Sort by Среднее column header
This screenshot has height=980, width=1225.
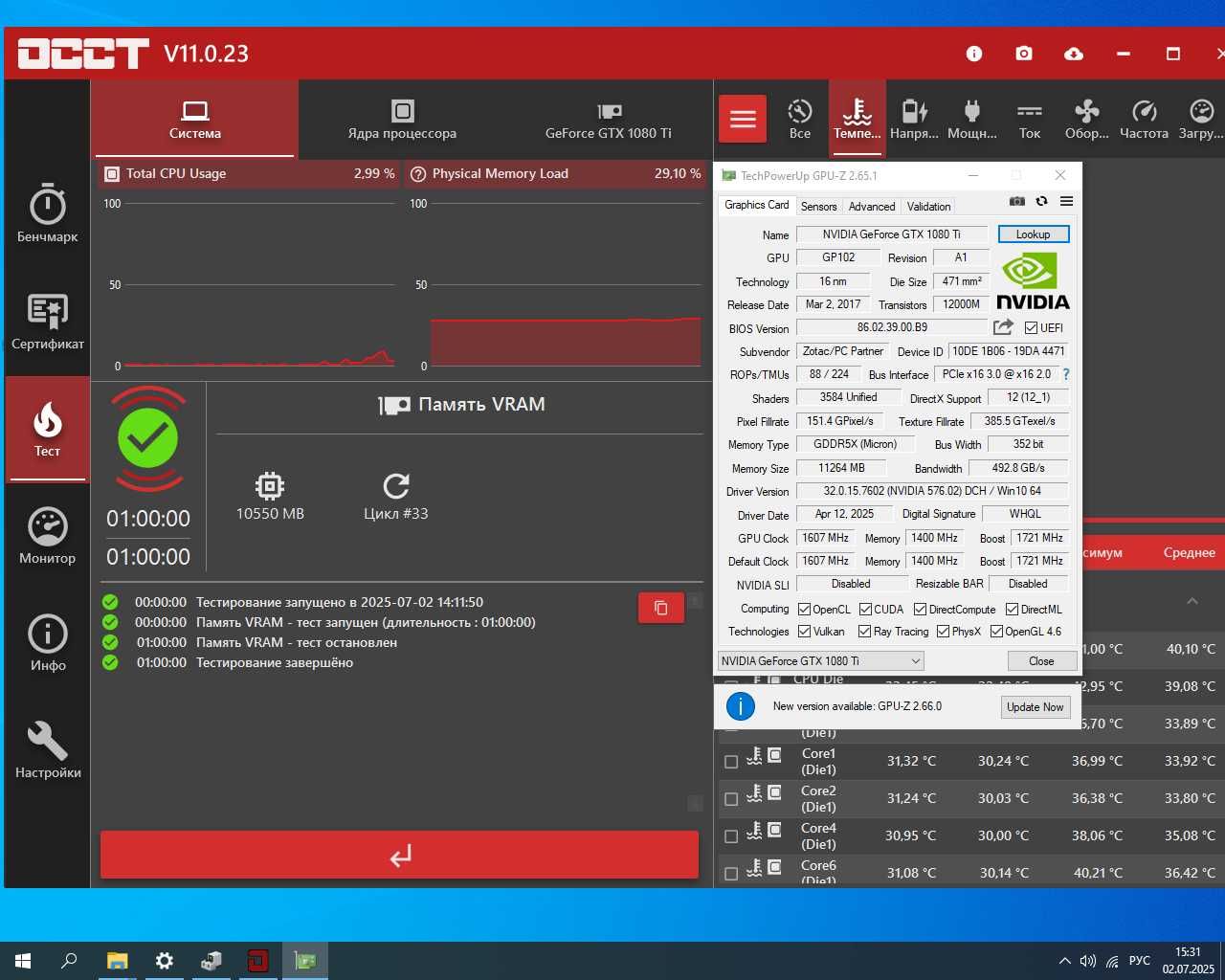[1189, 552]
